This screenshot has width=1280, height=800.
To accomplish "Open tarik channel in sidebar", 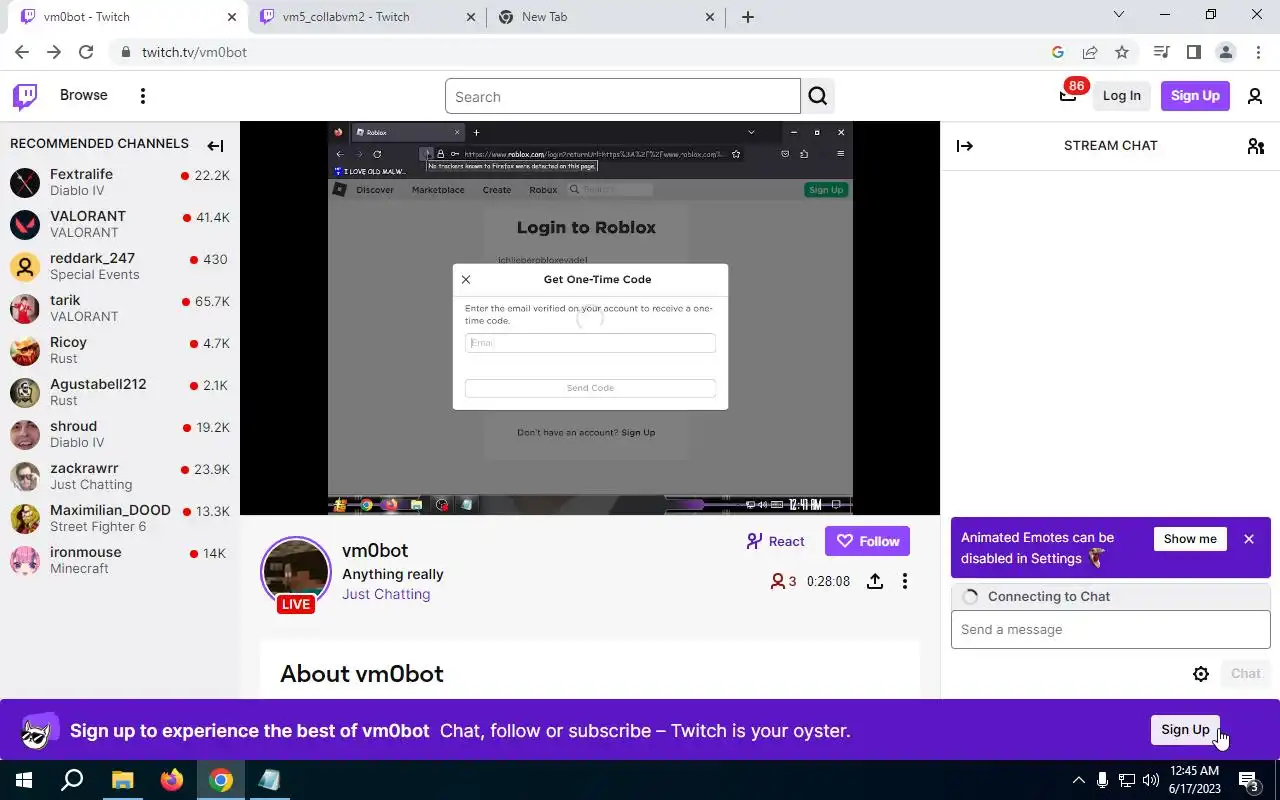I will pyautogui.click(x=120, y=308).
